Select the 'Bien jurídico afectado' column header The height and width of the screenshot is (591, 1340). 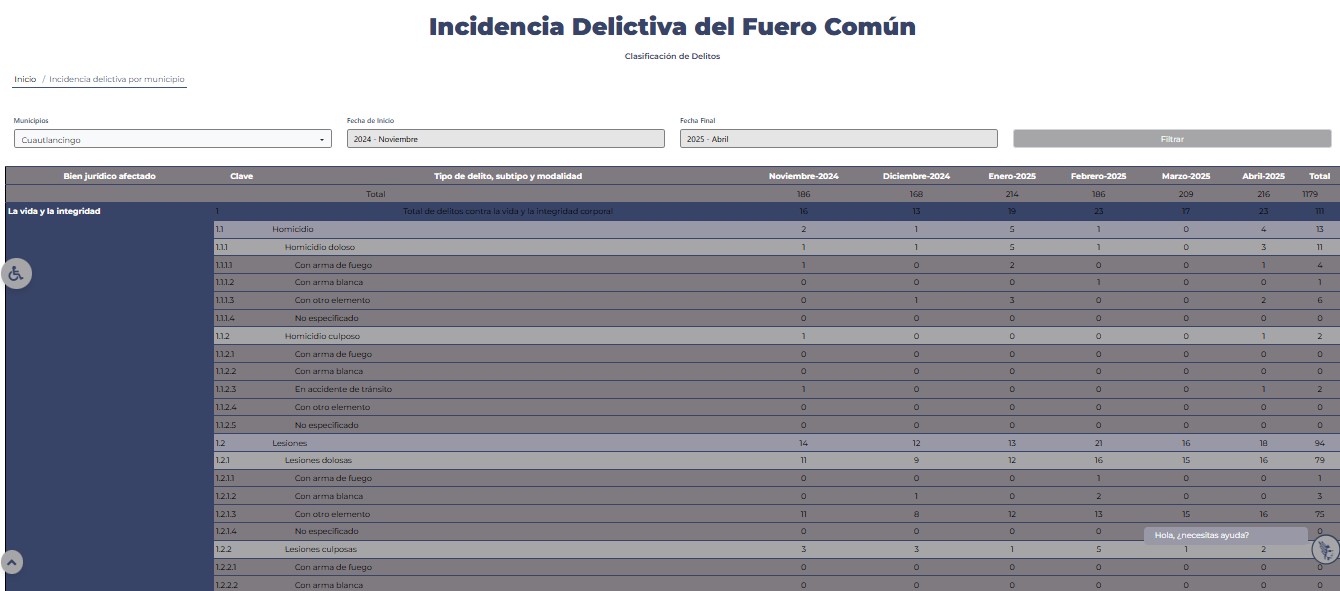click(x=109, y=176)
